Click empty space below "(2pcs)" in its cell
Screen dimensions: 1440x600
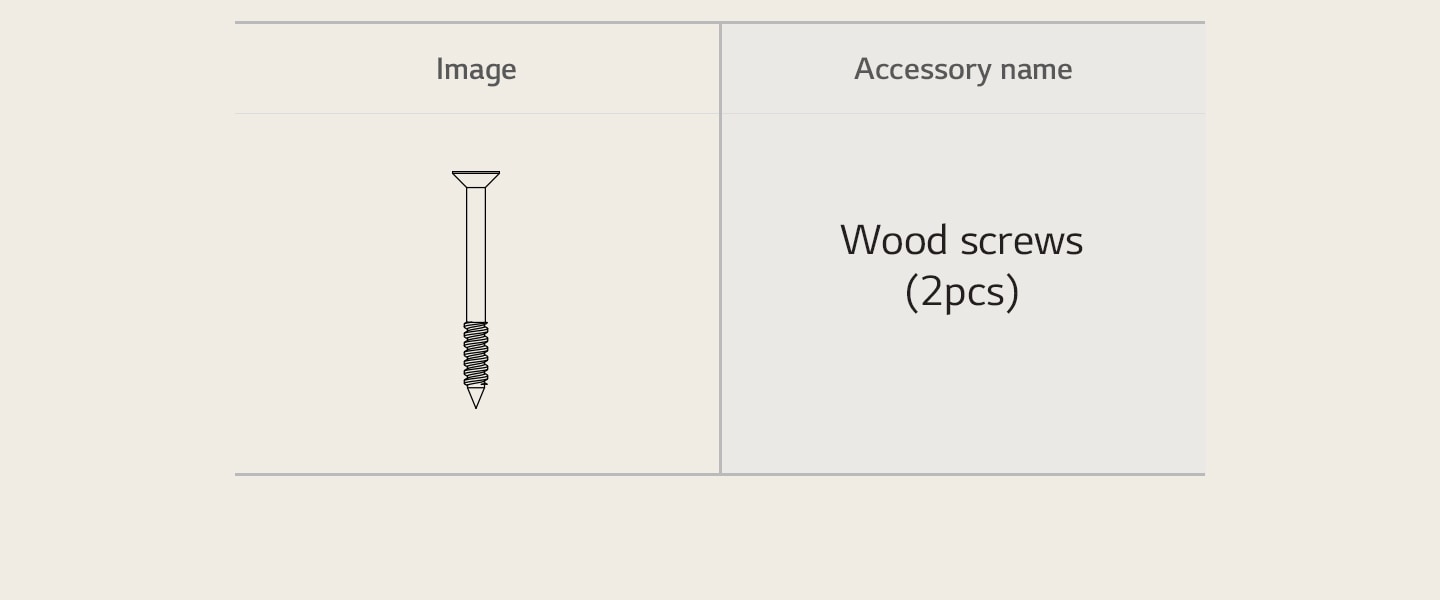click(962, 400)
